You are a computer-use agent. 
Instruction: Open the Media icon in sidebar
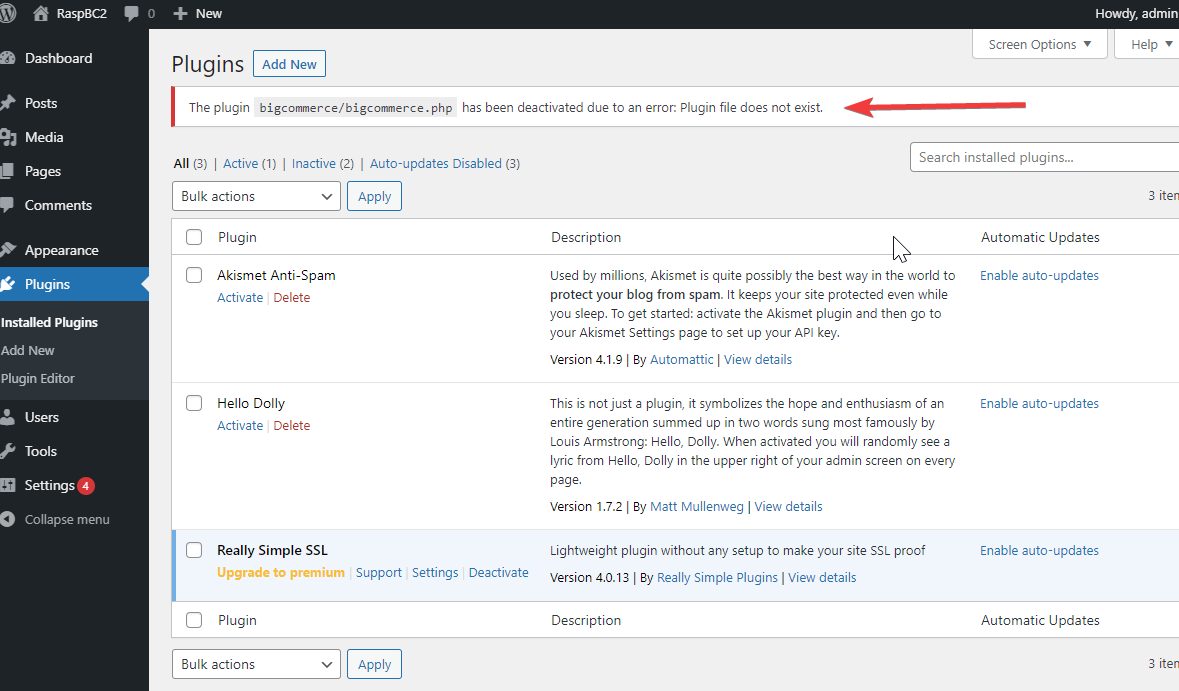[8, 137]
